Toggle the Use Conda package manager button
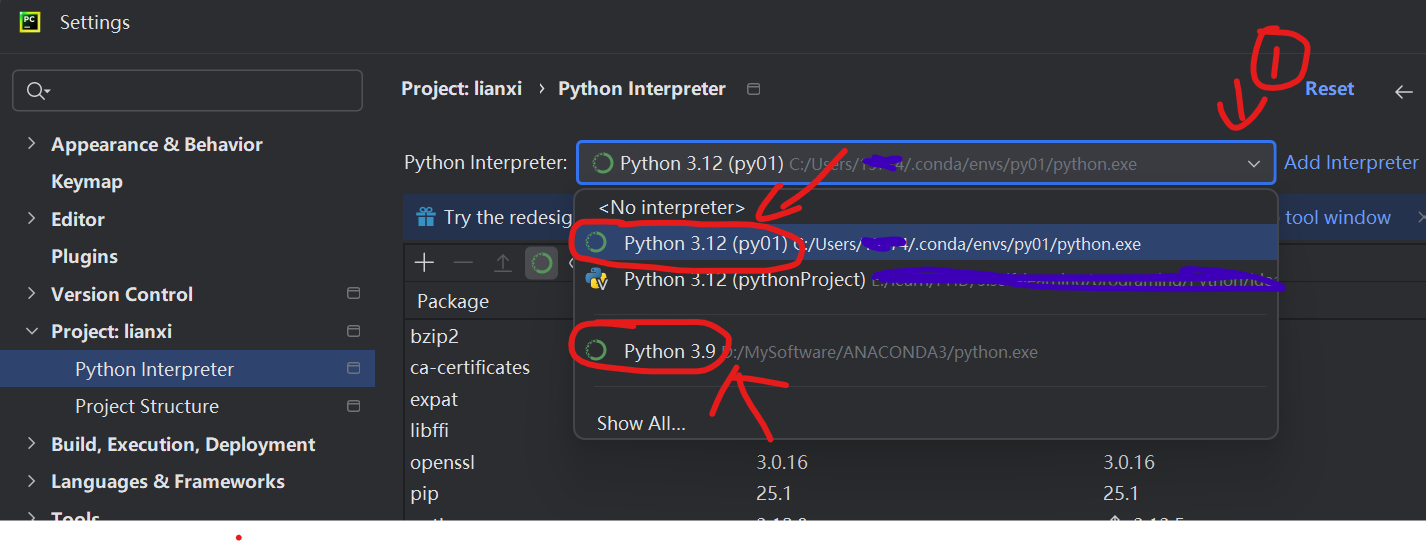1426x541 pixels. (542, 263)
